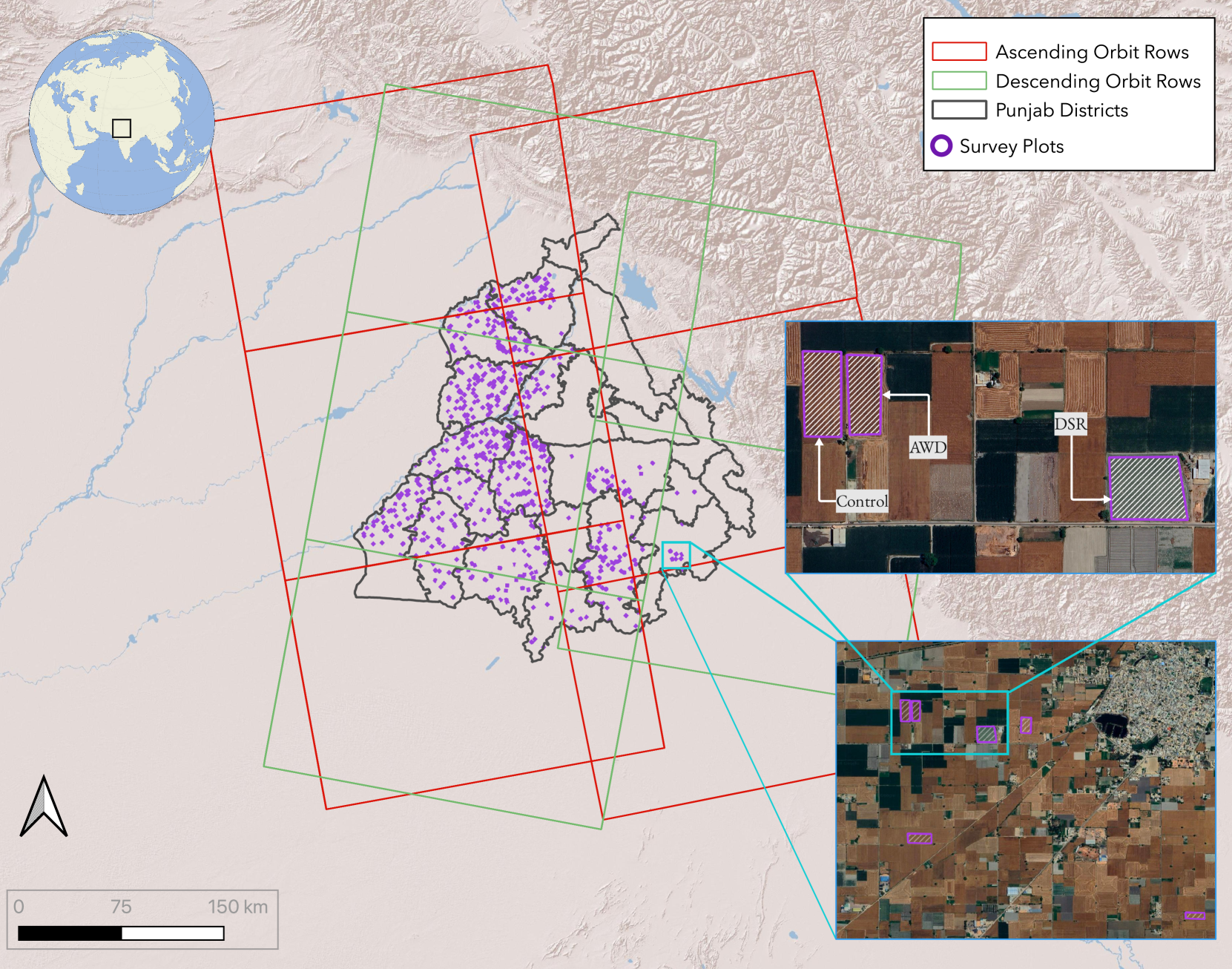
Task: Click the "DSR" label in the inset
Action: coord(1070,424)
